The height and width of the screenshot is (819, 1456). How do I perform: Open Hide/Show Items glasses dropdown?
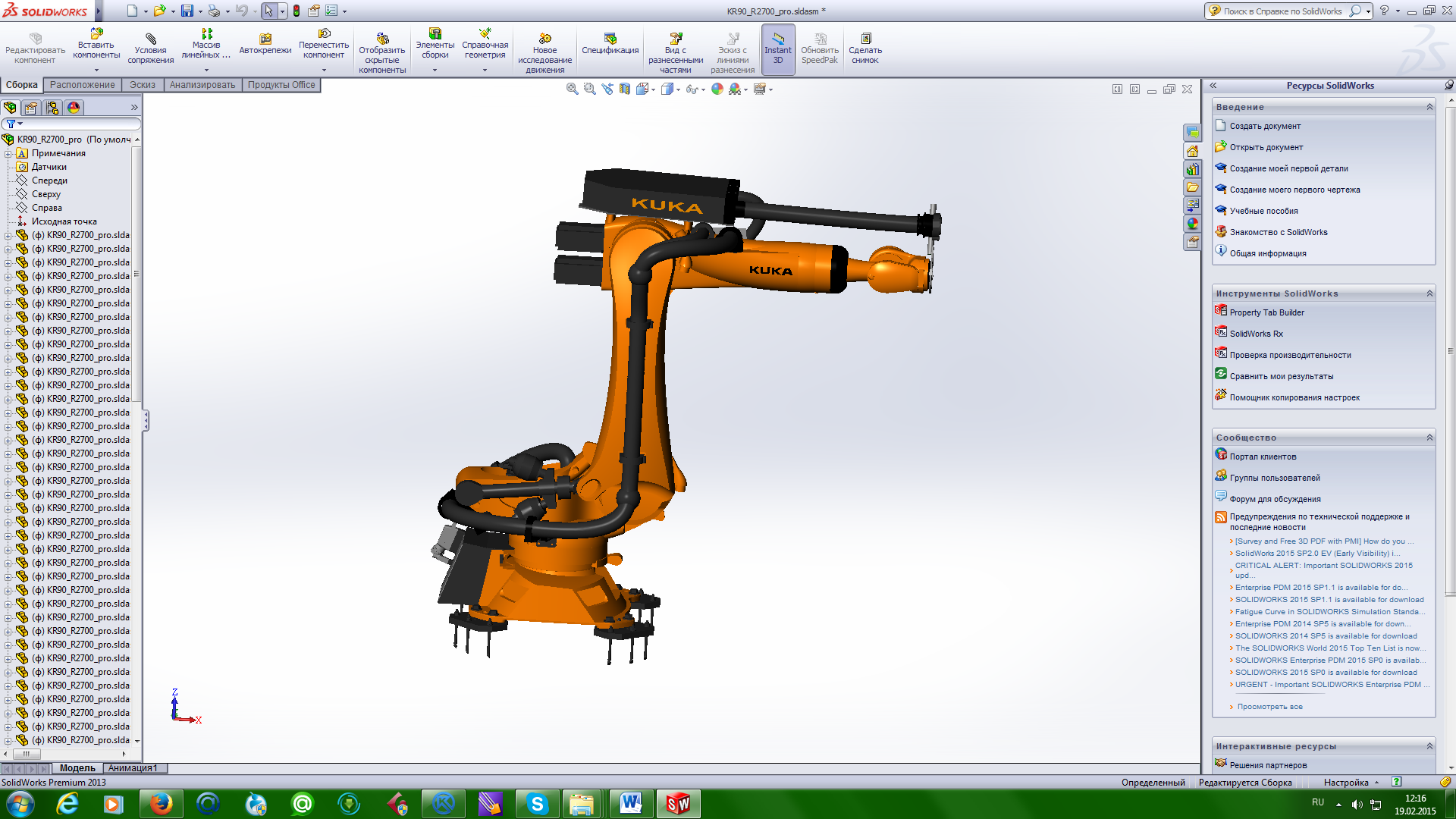coord(704,89)
